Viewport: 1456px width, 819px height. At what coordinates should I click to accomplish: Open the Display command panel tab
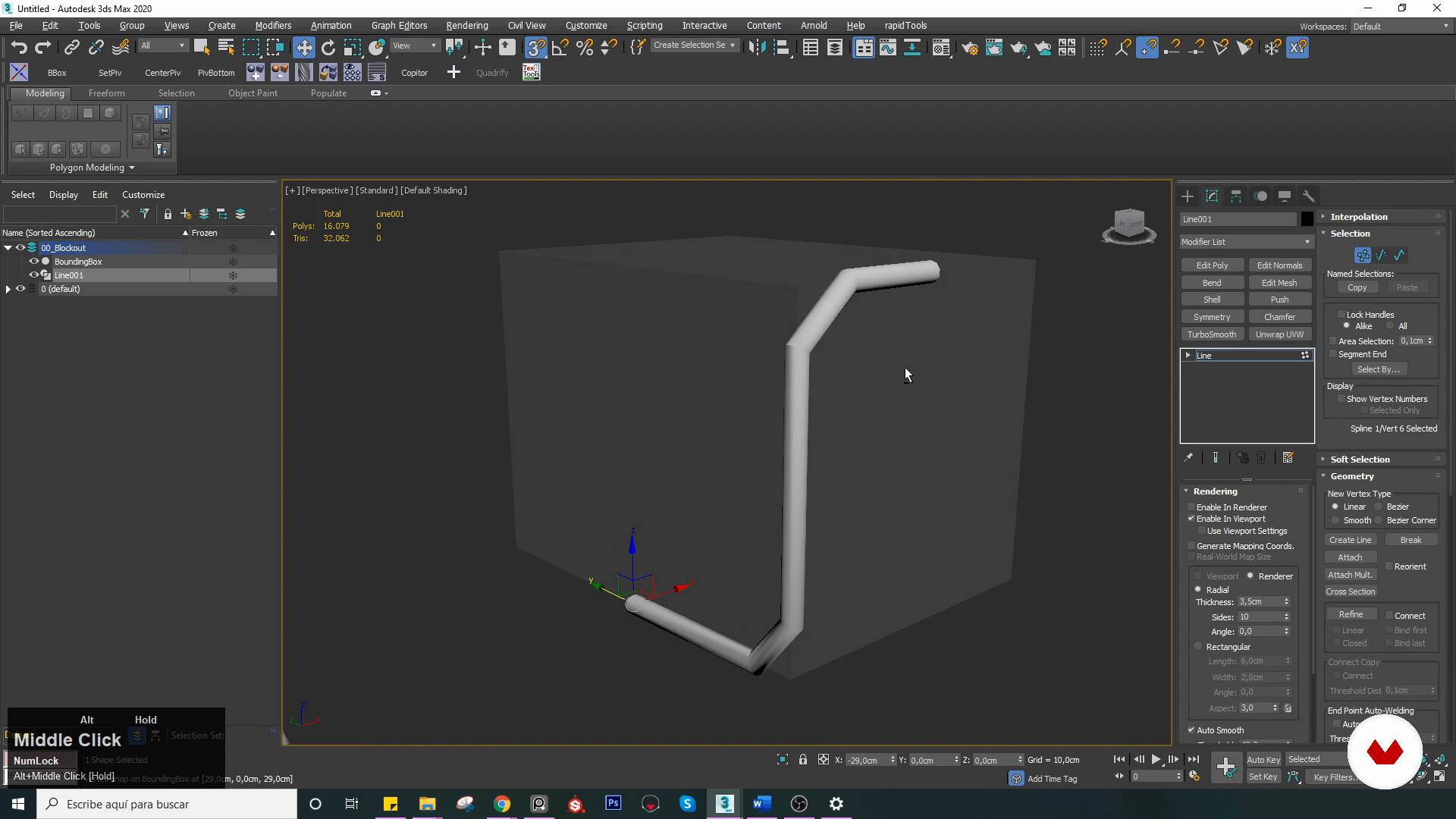pyautogui.click(x=1285, y=196)
